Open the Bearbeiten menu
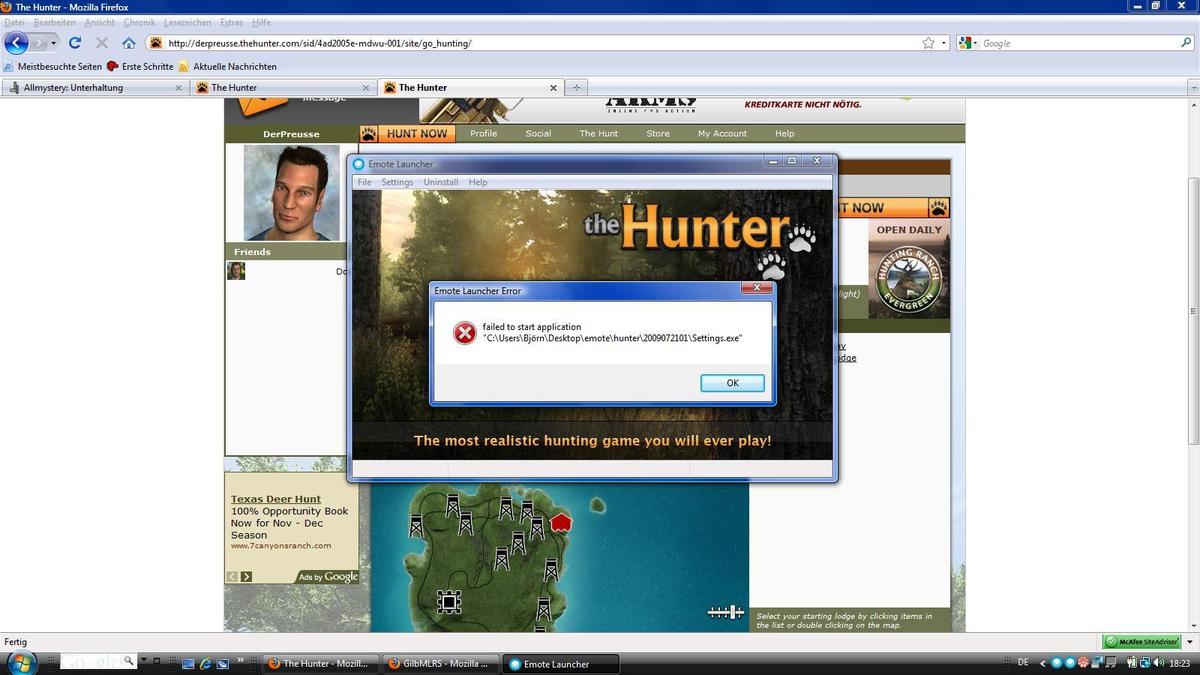The height and width of the screenshot is (675, 1200). click(54, 22)
